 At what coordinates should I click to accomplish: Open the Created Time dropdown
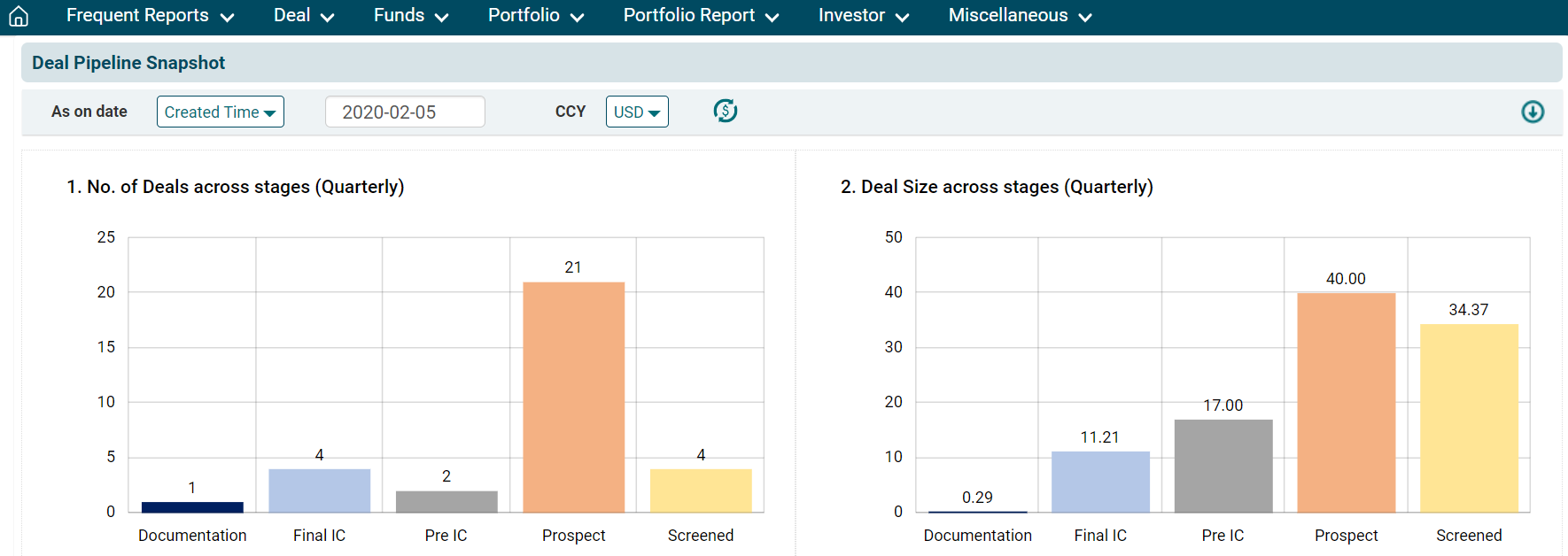pos(220,112)
